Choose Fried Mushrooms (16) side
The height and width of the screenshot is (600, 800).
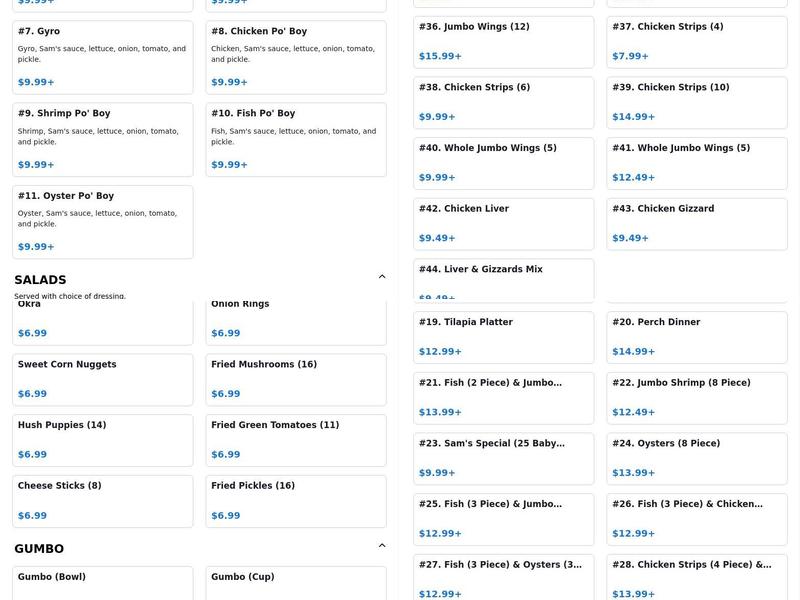(295, 379)
